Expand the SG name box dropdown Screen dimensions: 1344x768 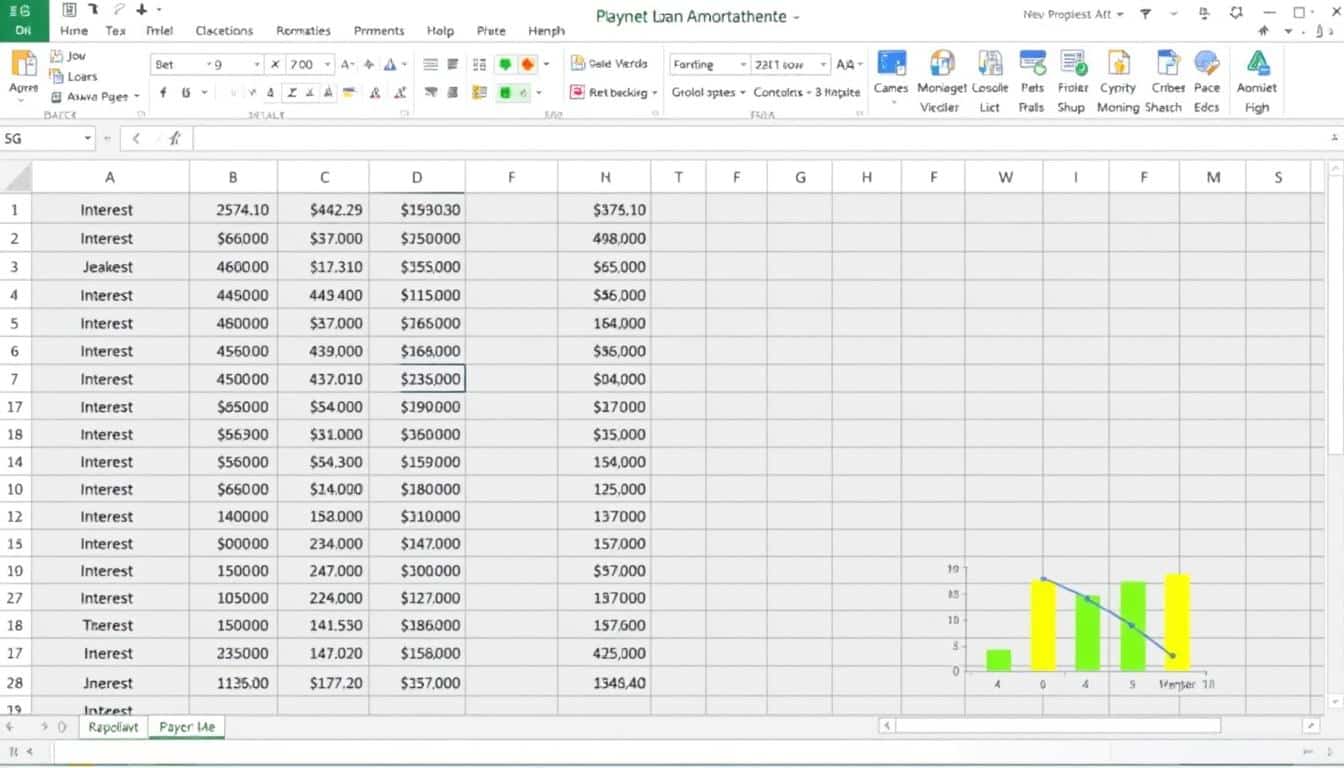[88, 139]
